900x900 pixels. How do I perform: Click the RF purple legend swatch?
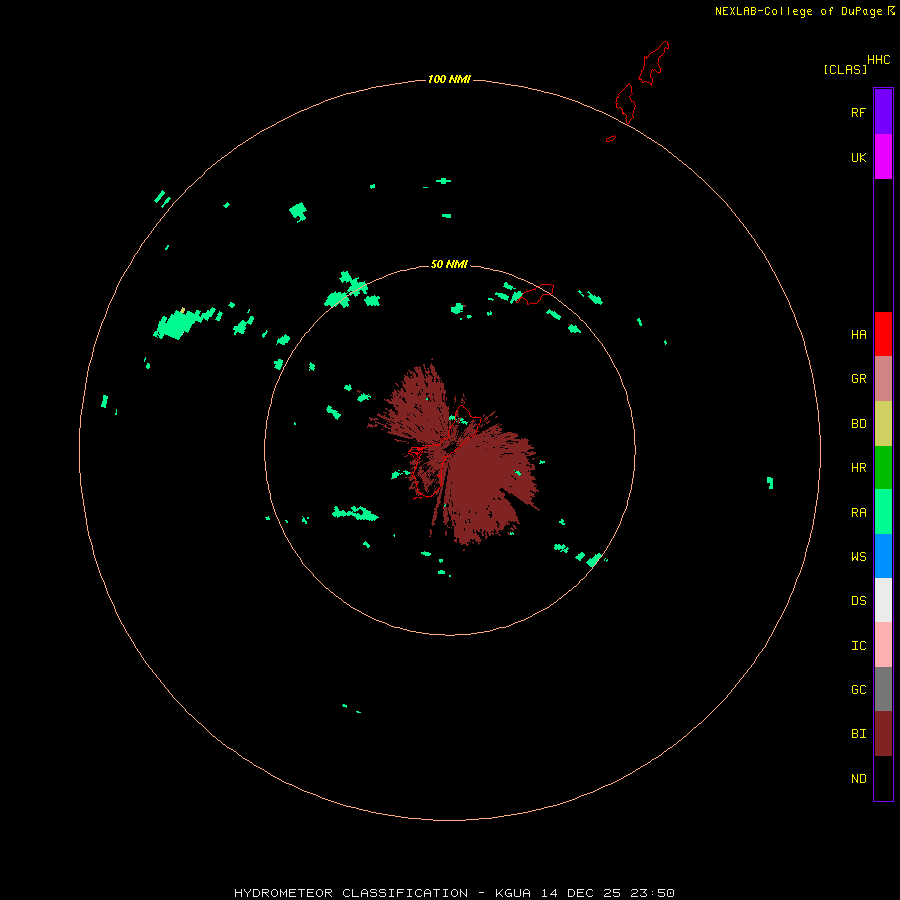click(x=883, y=112)
